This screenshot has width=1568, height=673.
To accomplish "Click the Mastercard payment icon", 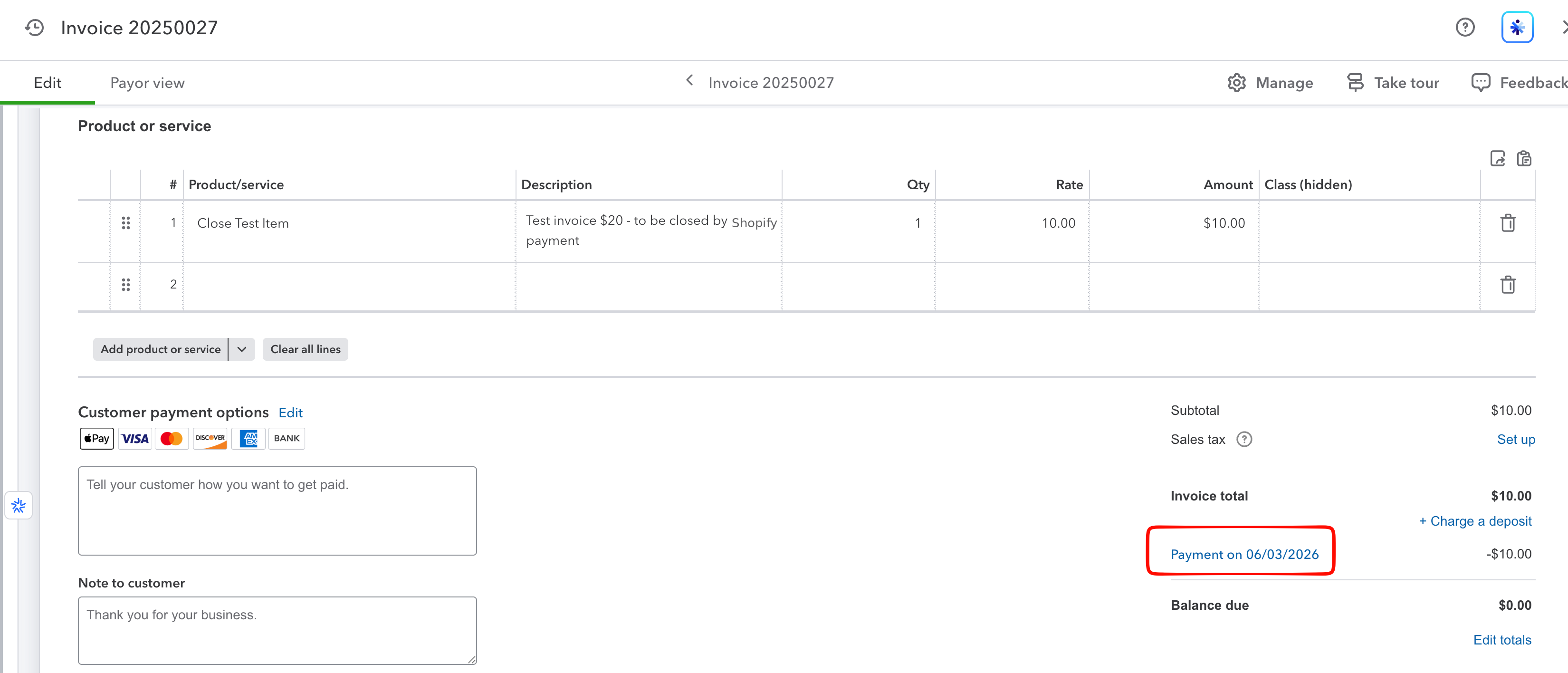I will (172, 439).
